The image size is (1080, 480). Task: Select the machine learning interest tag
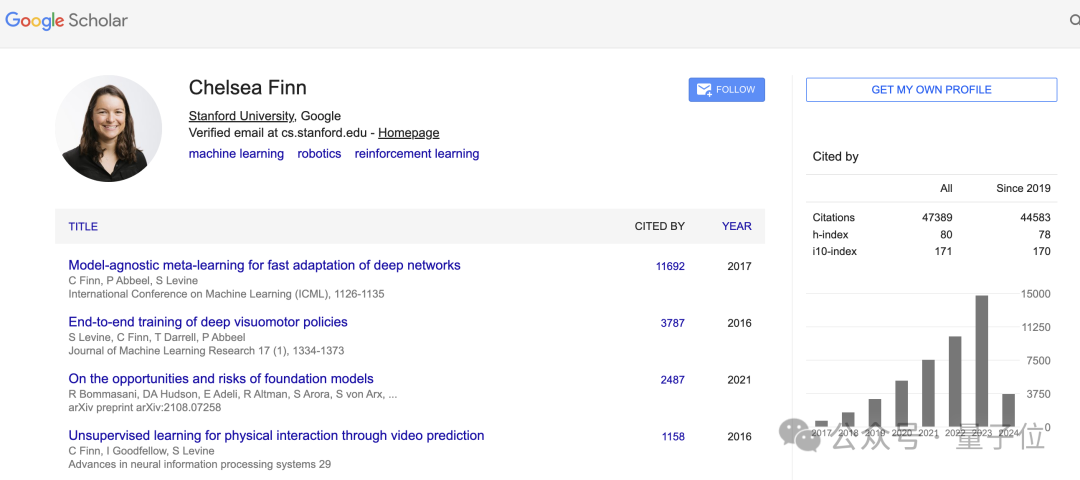click(x=236, y=154)
